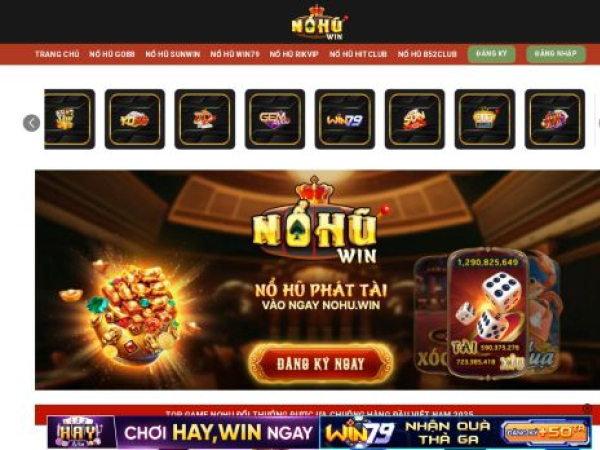Image resolution: width=600 pixels, height=450 pixels.
Task: Click the Win79 Nhận Quà Thả Ga ad
Action: point(455,432)
